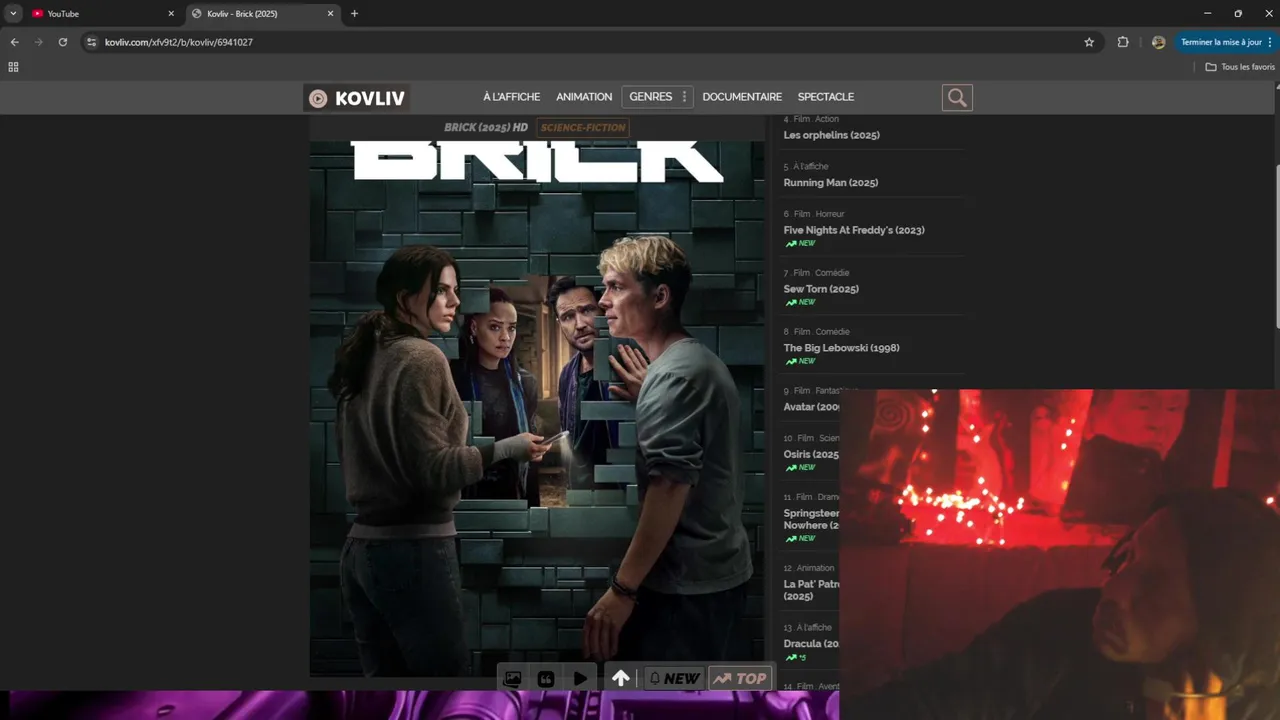
Task: Open Five Nights At Freddy's (2023)
Action: pos(854,230)
